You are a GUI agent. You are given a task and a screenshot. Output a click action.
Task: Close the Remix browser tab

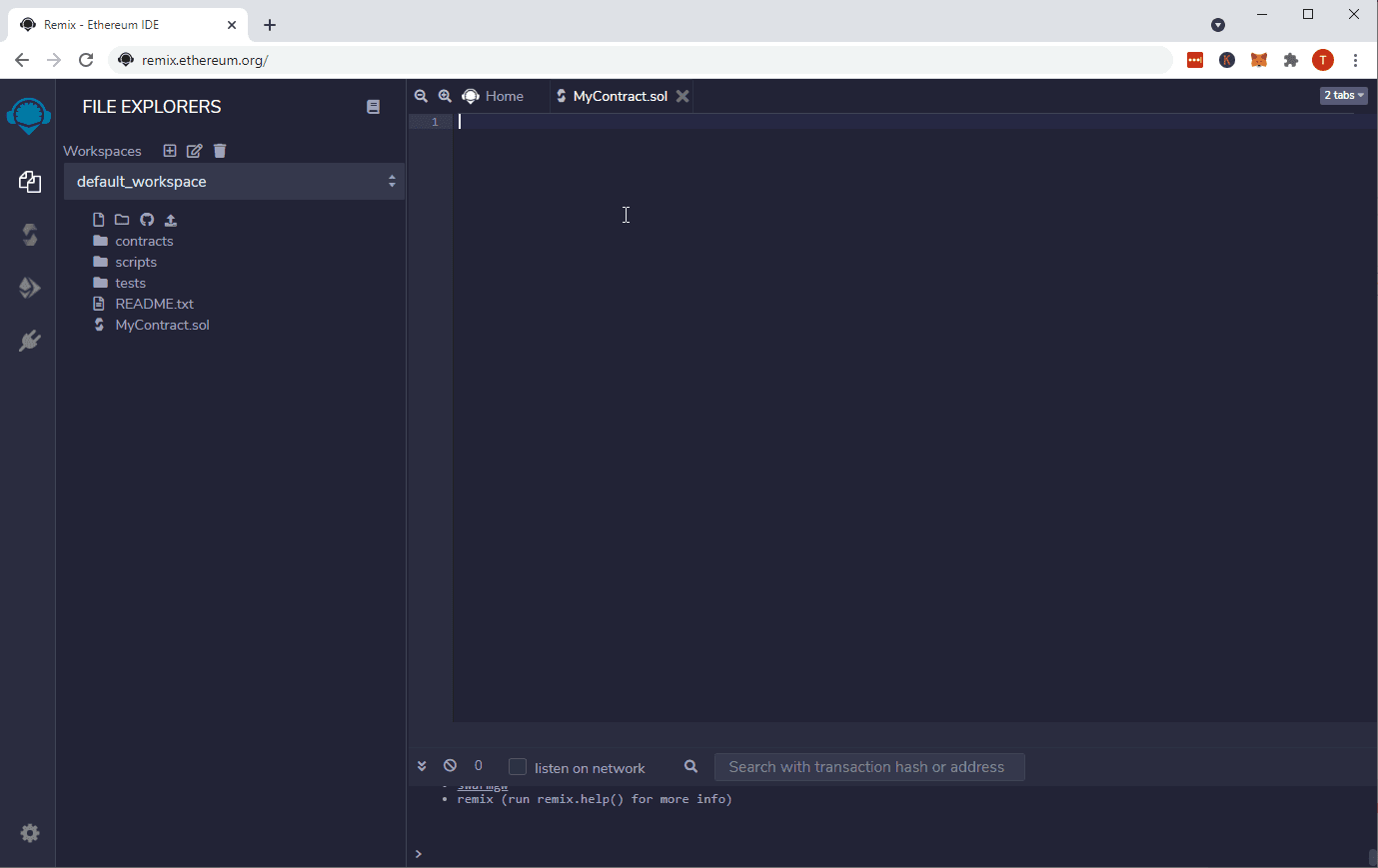[x=232, y=25]
